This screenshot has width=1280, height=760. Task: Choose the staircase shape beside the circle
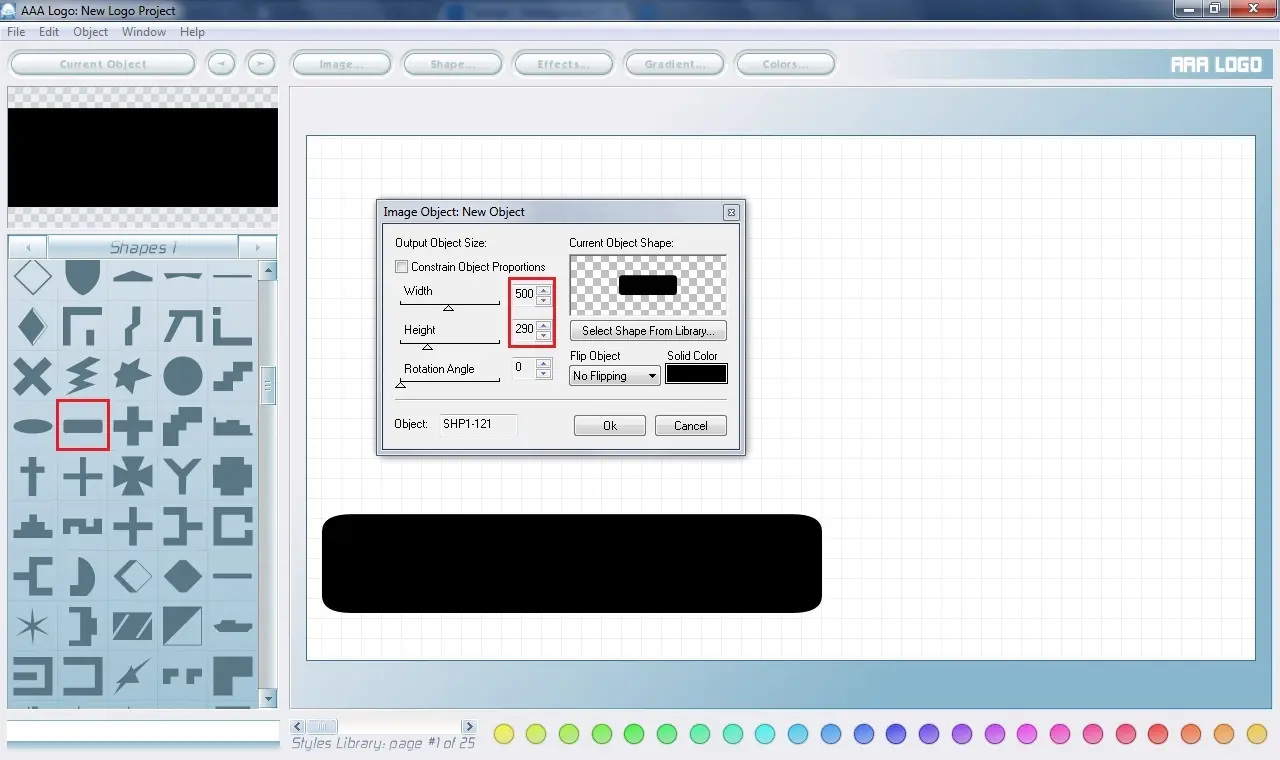[233, 377]
